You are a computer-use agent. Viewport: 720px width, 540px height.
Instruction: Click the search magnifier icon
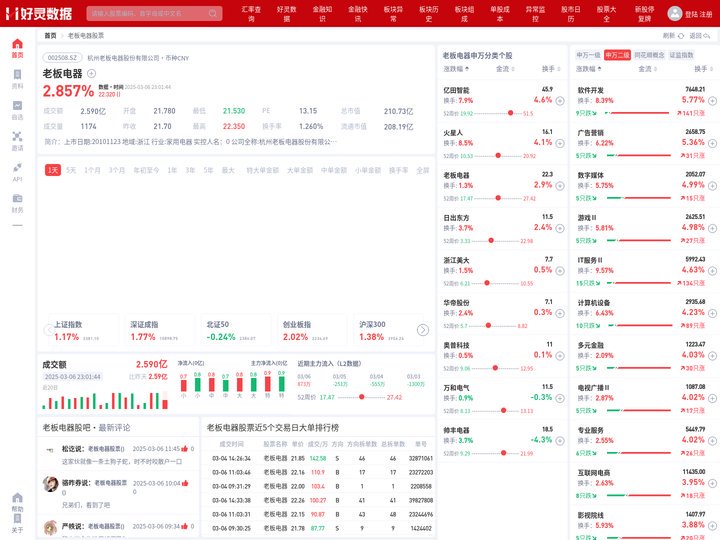click(x=213, y=13)
